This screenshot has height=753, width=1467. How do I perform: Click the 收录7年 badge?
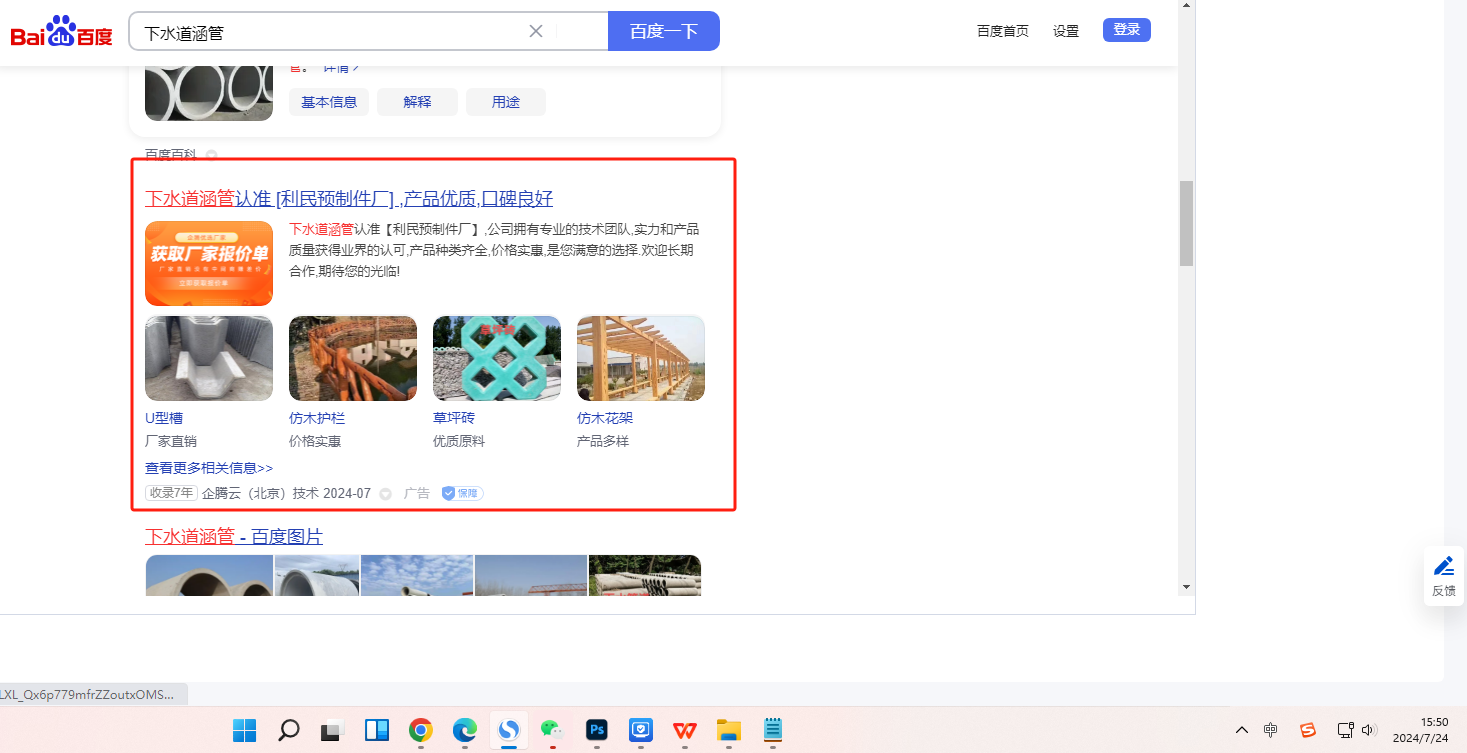coord(171,493)
